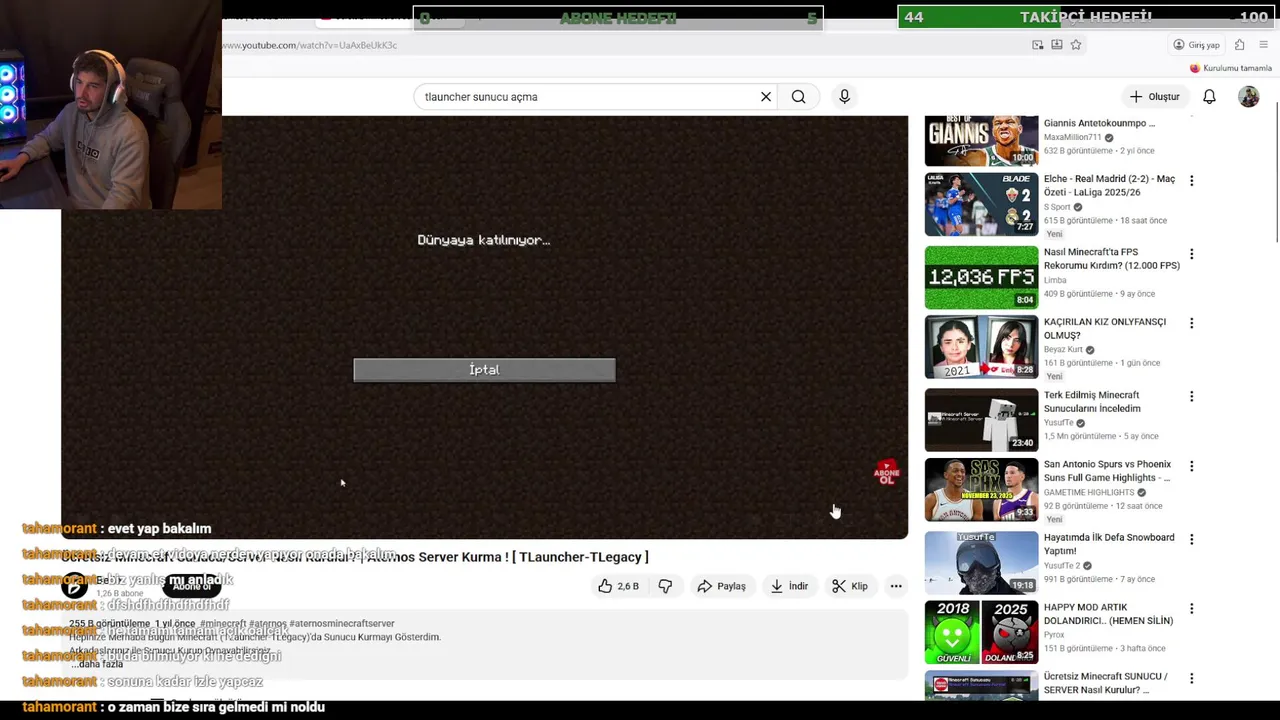
Task: Open the Snowboard video thumbnail
Action: (x=981, y=563)
